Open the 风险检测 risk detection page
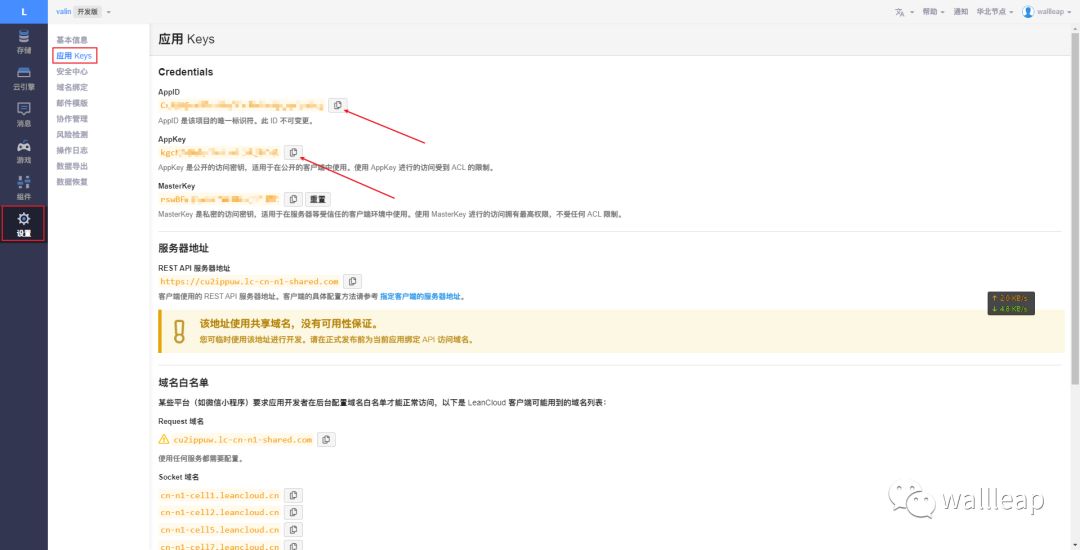The image size is (1080, 550). click(x=72, y=135)
